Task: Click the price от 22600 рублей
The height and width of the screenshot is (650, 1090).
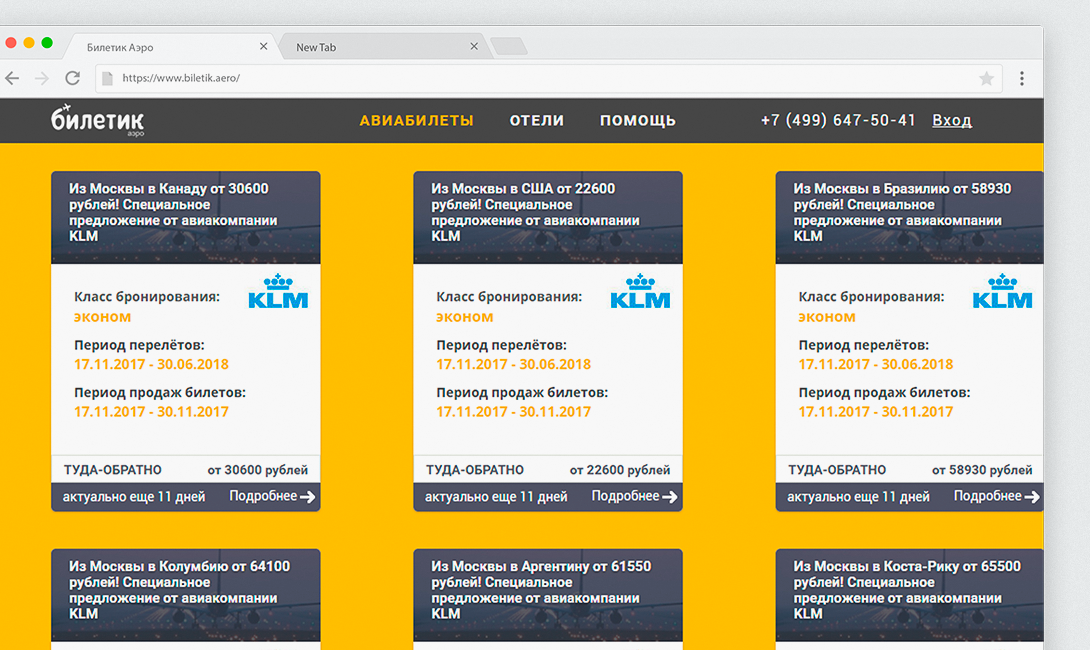Action: (x=620, y=470)
